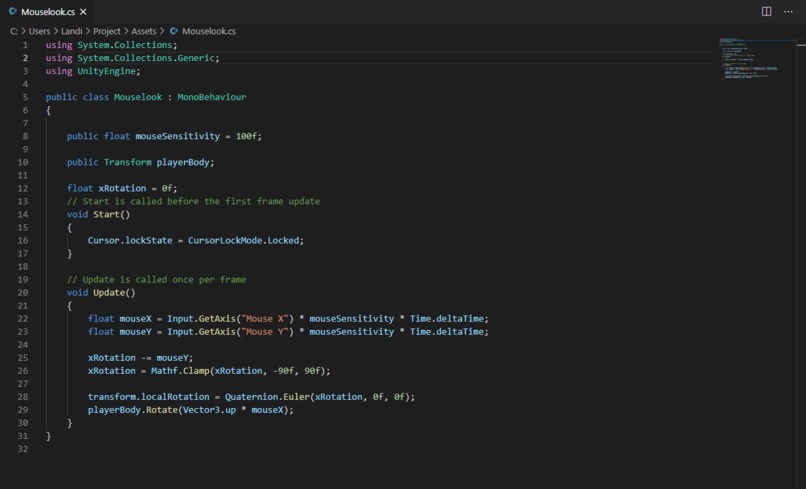
Task: Expand the chevron after 'Landi' breadcrumb
Action: click(x=87, y=31)
